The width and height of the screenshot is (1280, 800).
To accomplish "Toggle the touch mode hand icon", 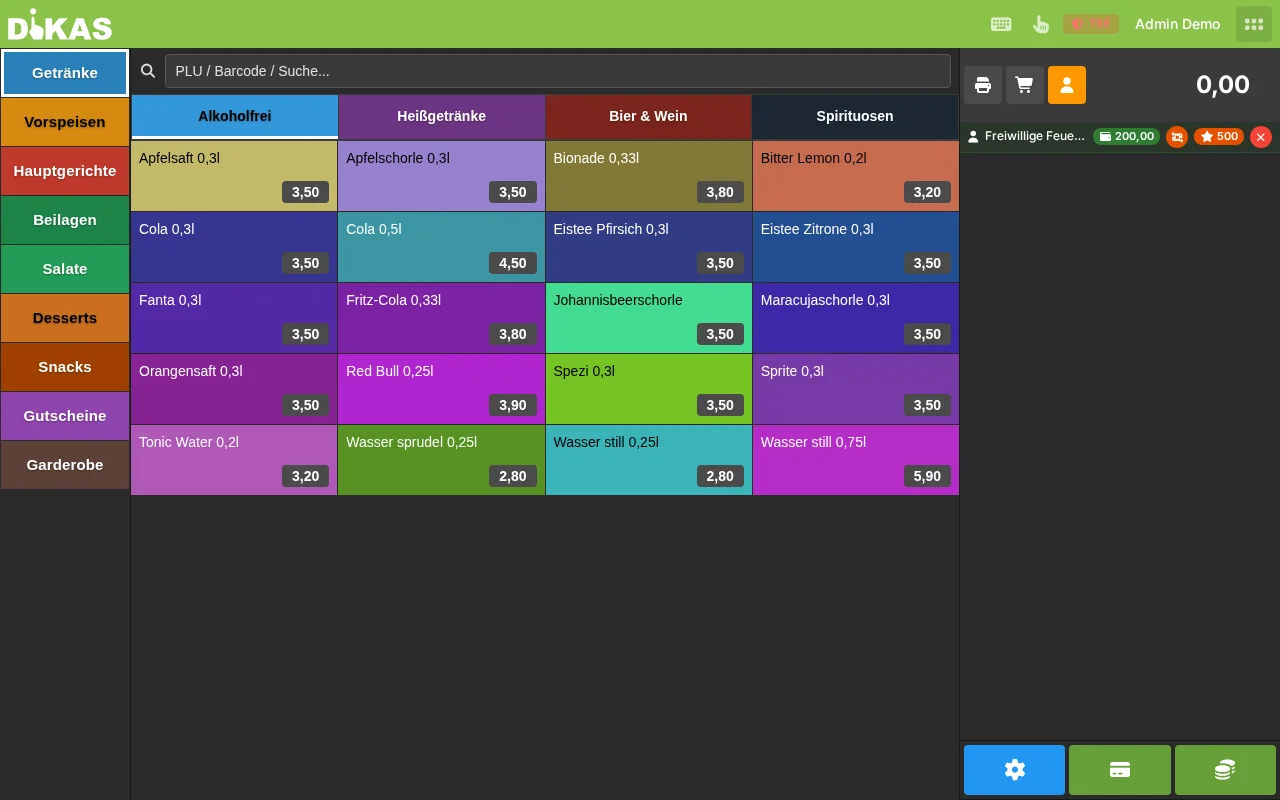I will 1040,24.
